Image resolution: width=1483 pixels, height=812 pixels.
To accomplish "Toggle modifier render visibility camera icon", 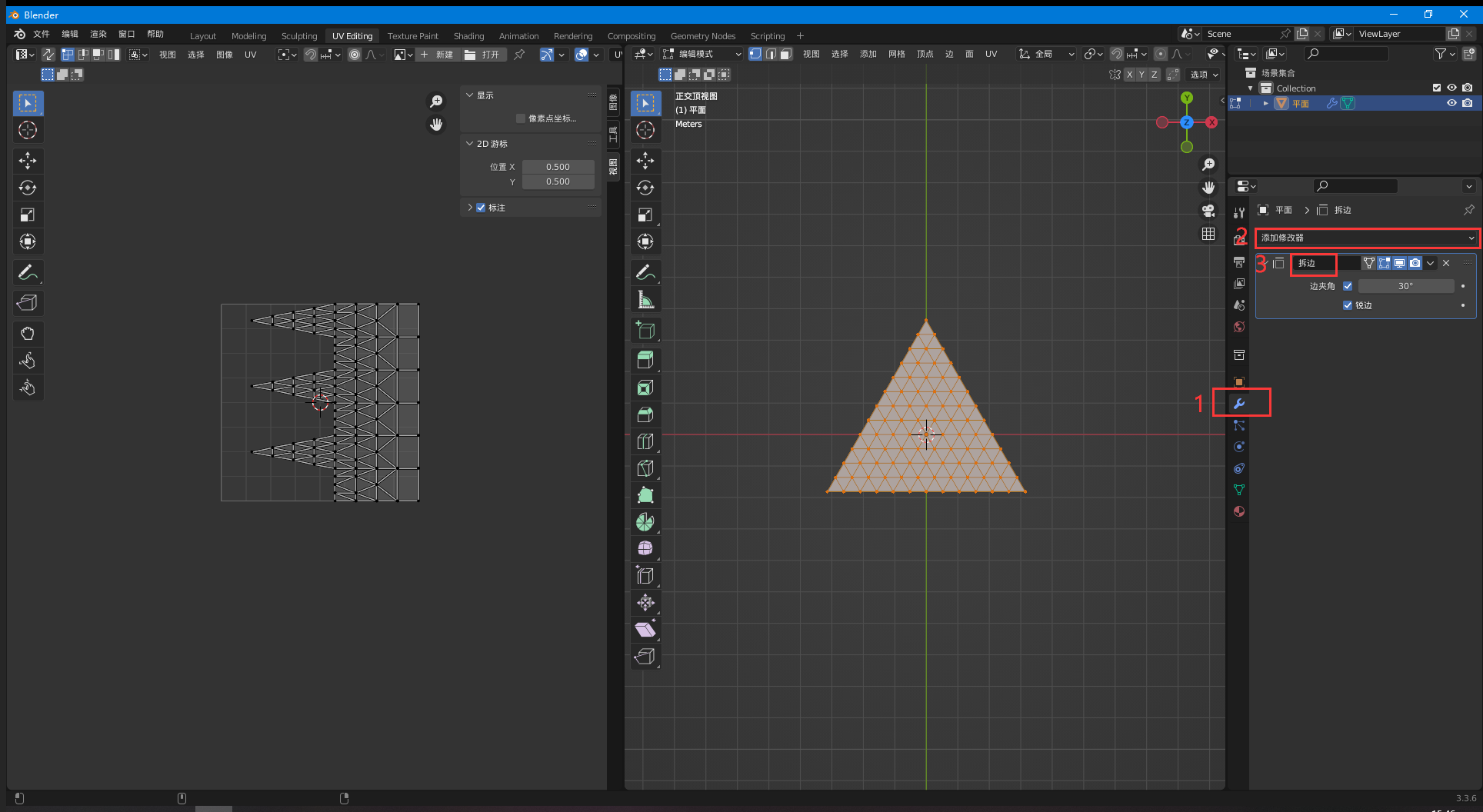I will 1415,263.
